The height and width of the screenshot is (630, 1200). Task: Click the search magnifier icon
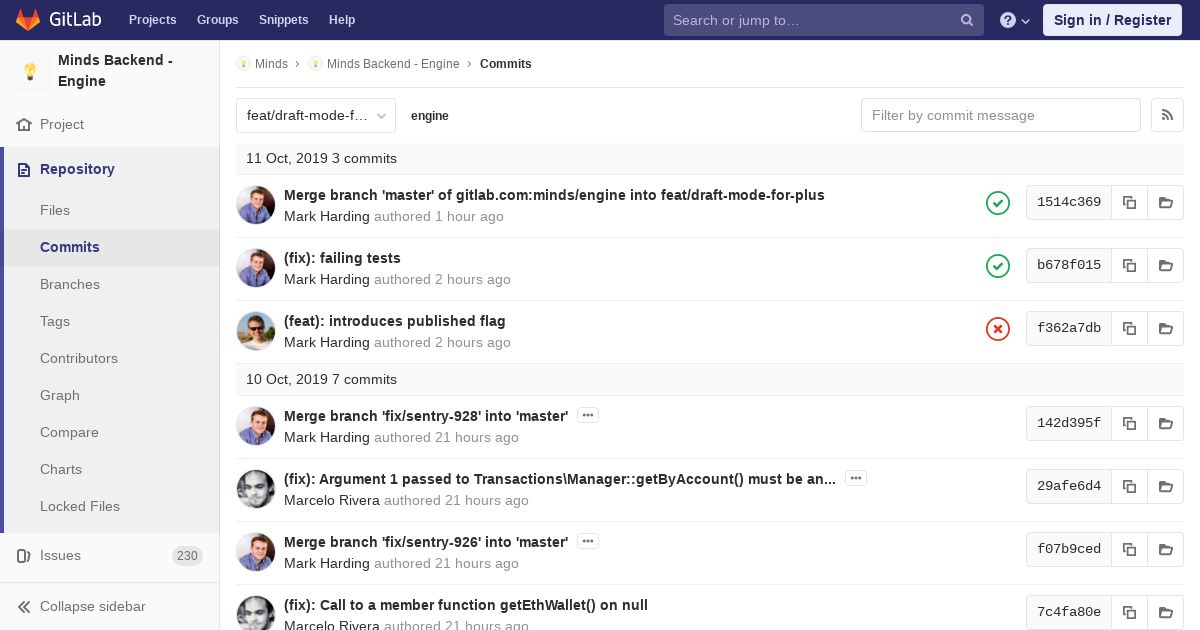[967, 20]
